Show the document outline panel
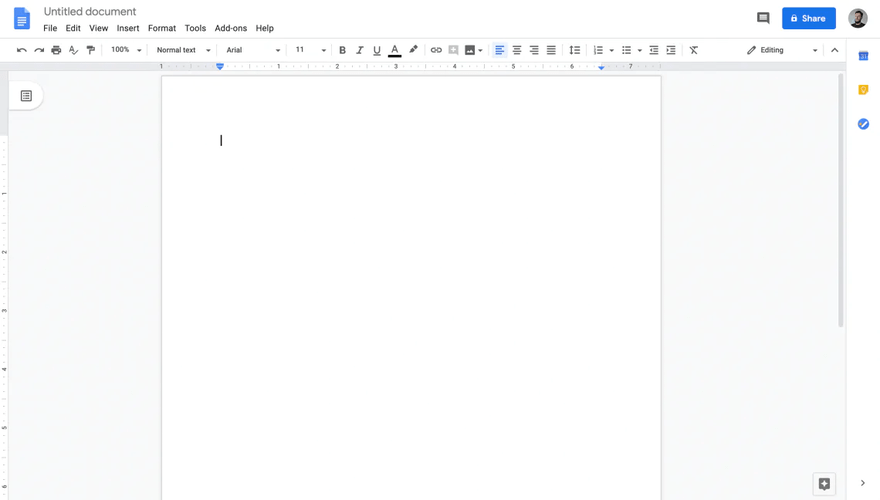Screen dimensions: 880x500 (x=26, y=96)
